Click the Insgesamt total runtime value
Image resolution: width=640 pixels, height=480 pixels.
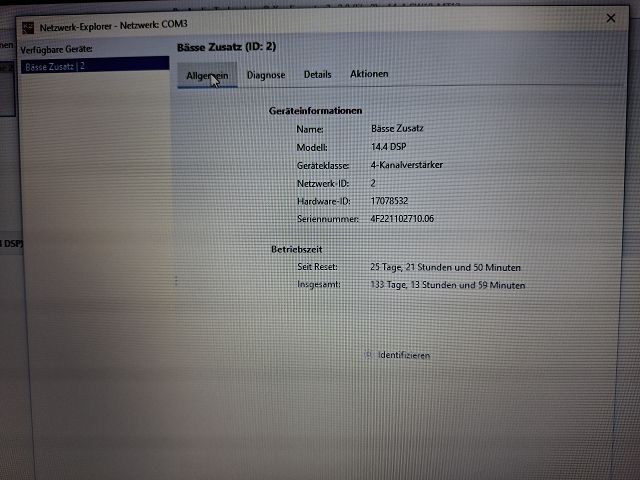tap(447, 286)
